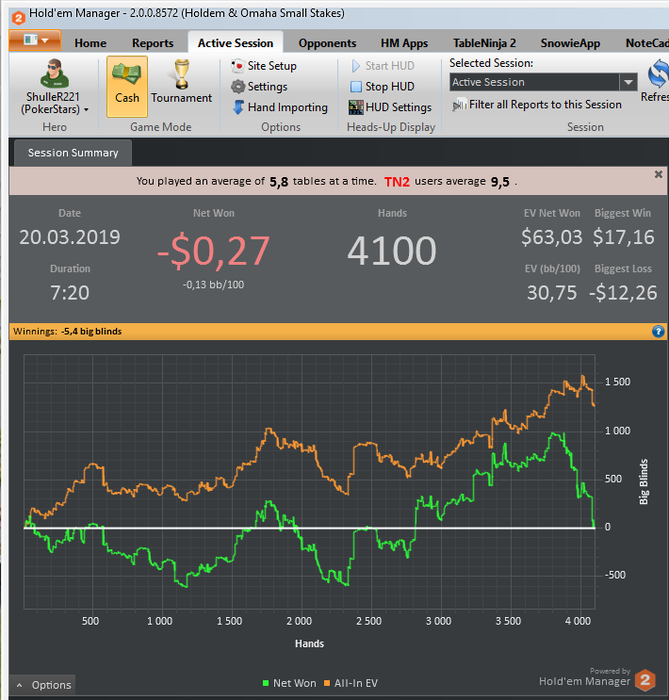Click the help icon on Winnings bar
This screenshot has width=669, height=700.
coord(658,331)
